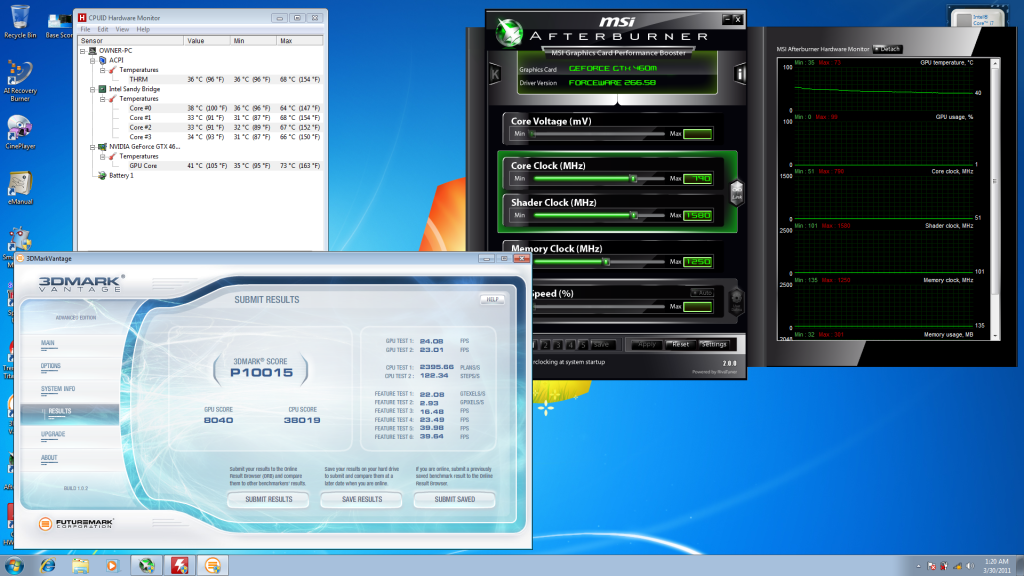Open the Main tab in 3DMark Vantage
Screen dimensions: 1024x576
coord(48,343)
